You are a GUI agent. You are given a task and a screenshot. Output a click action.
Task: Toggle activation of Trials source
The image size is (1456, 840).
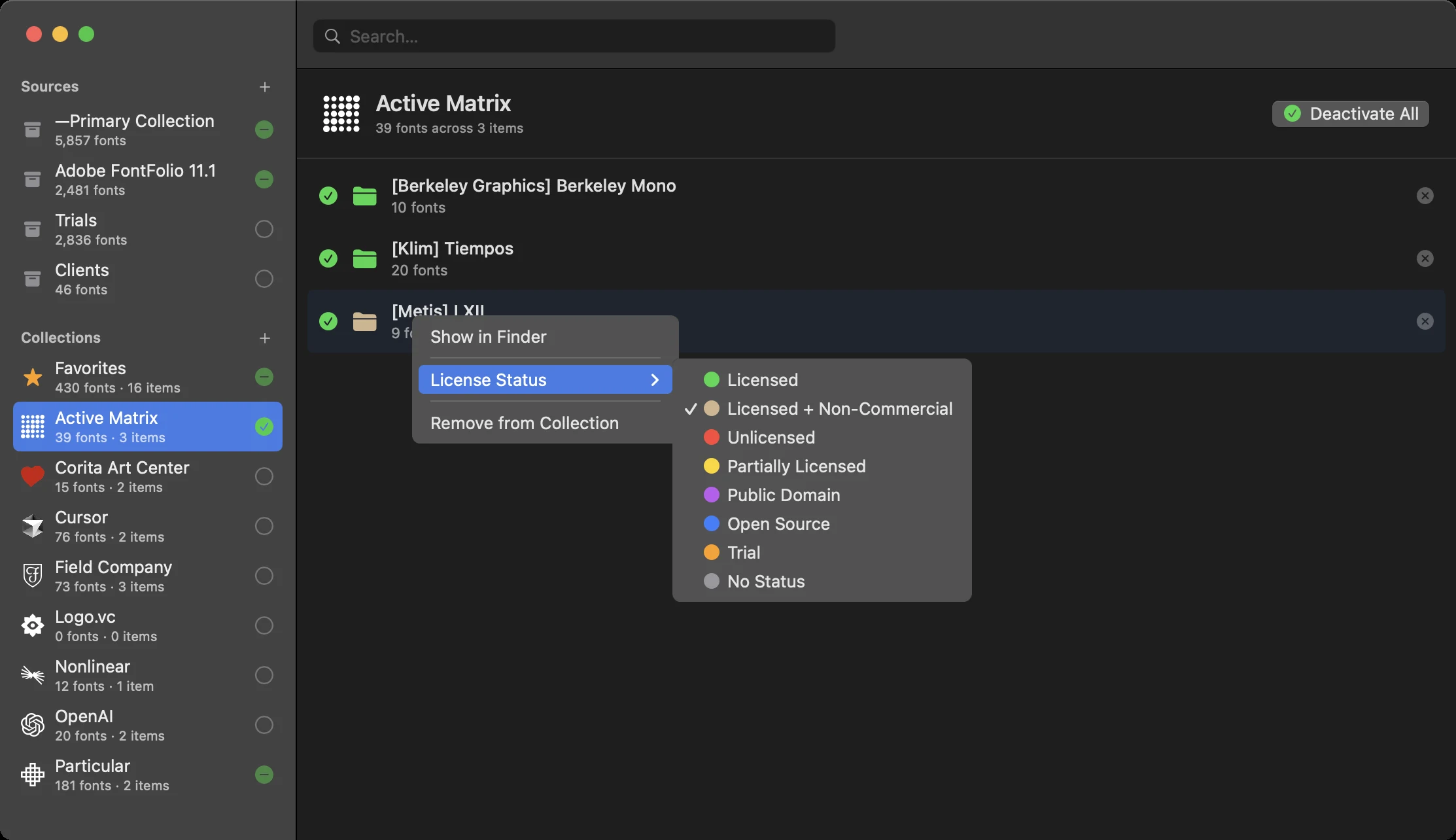coord(264,229)
